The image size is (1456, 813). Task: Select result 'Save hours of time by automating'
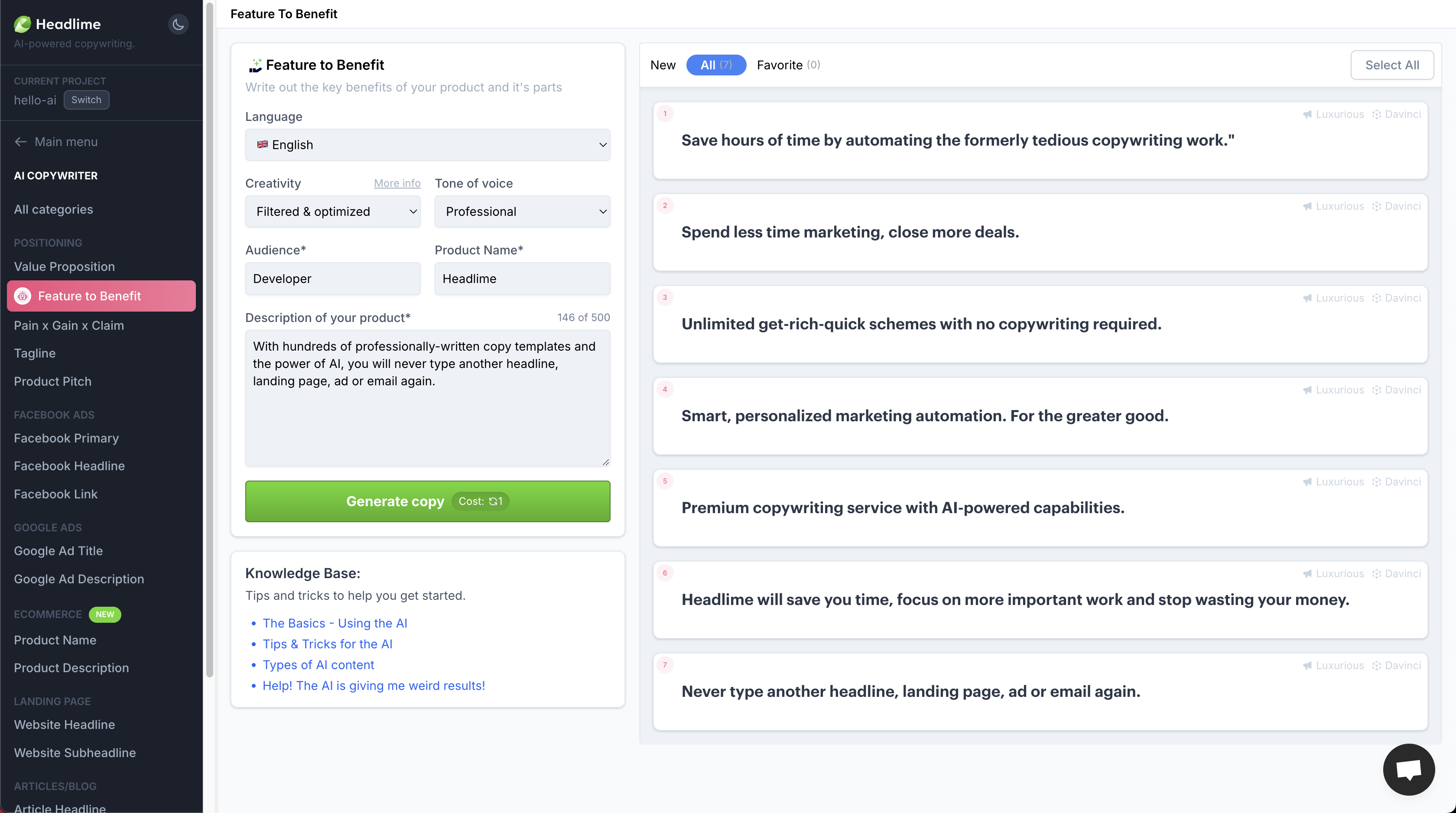click(x=1040, y=140)
